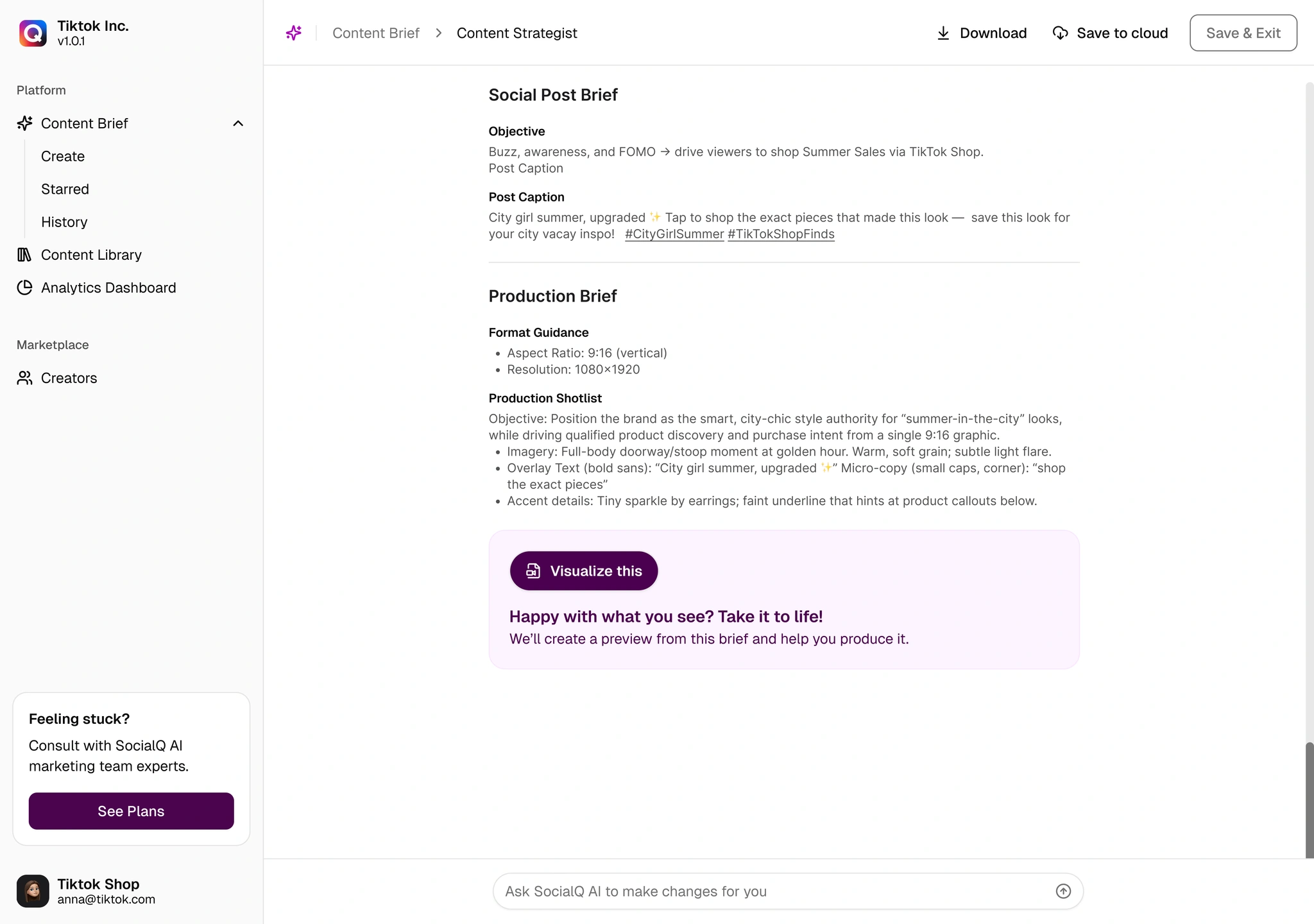1314x924 pixels.
Task: Click the Download icon in the header
Action: coord(943,33)
